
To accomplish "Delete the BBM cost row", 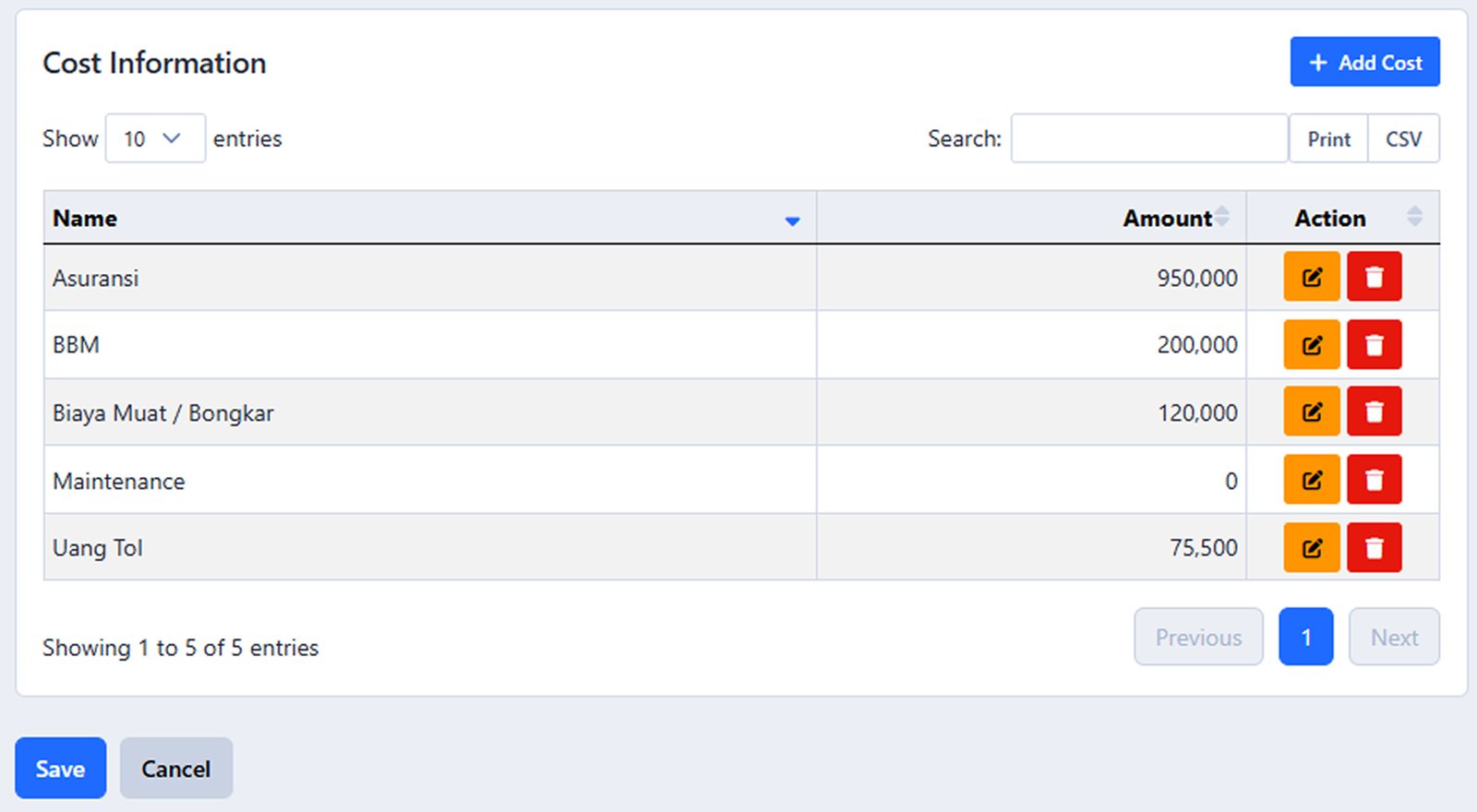I will (1374, 345).
